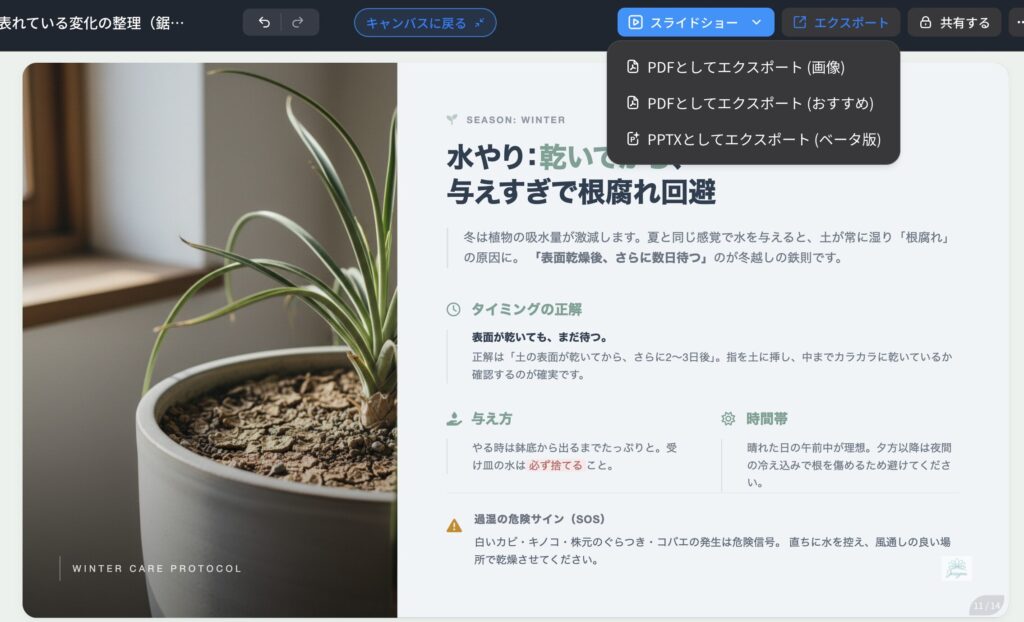The image size is (1024, 622).
Task: Click the slide title 与えすぎで根腐れ回避
Action: click(x=581, y=192)
